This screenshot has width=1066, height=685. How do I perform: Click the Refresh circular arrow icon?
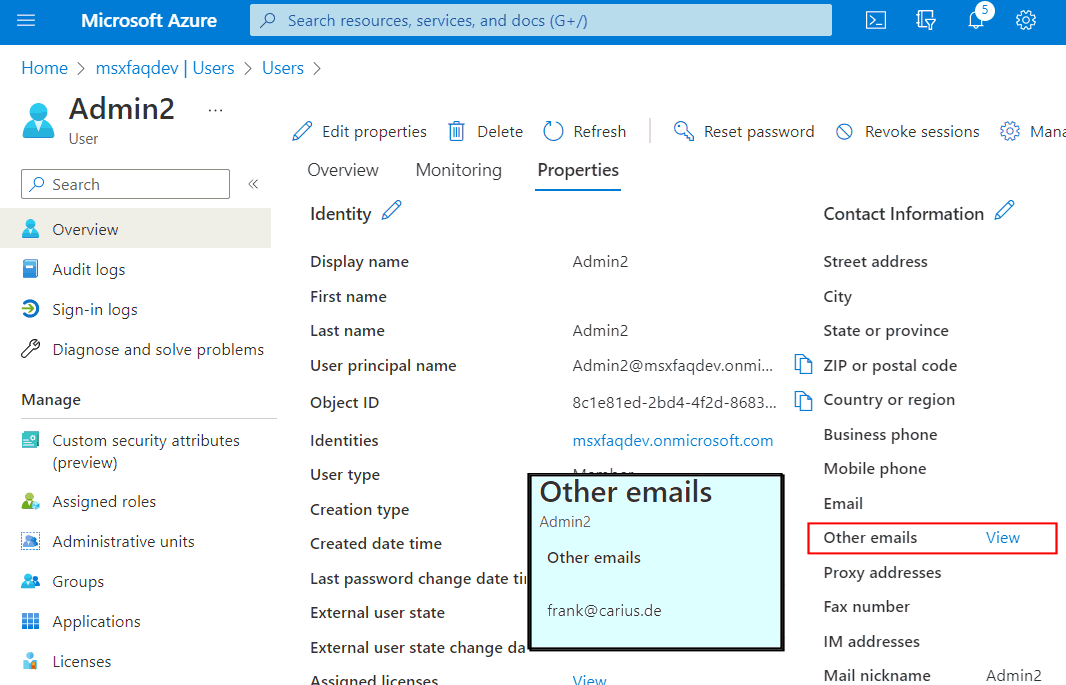coord(553,131)
